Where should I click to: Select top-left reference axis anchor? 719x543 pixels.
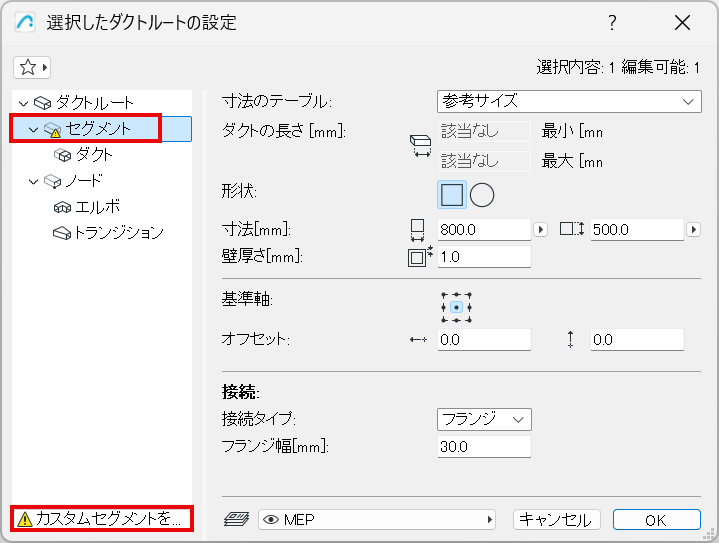click(x=443, y=294)
